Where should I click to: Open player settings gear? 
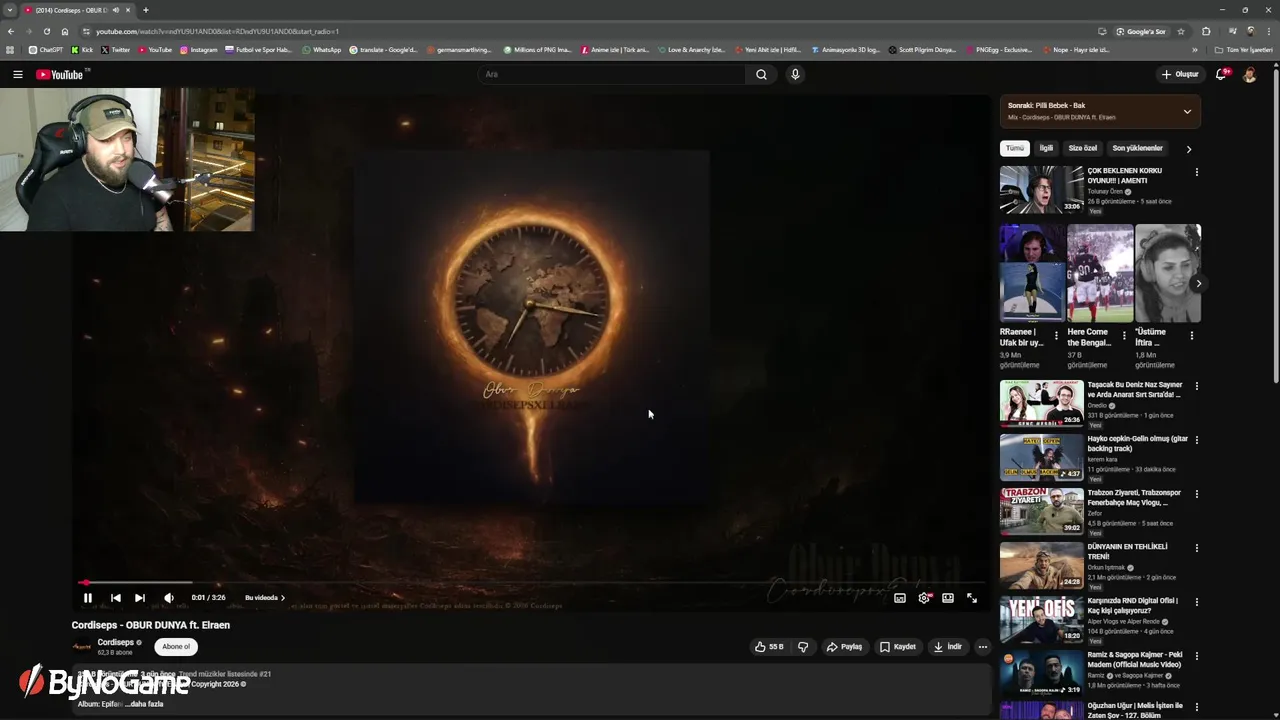pyautogui.click(x=924, y=598)
